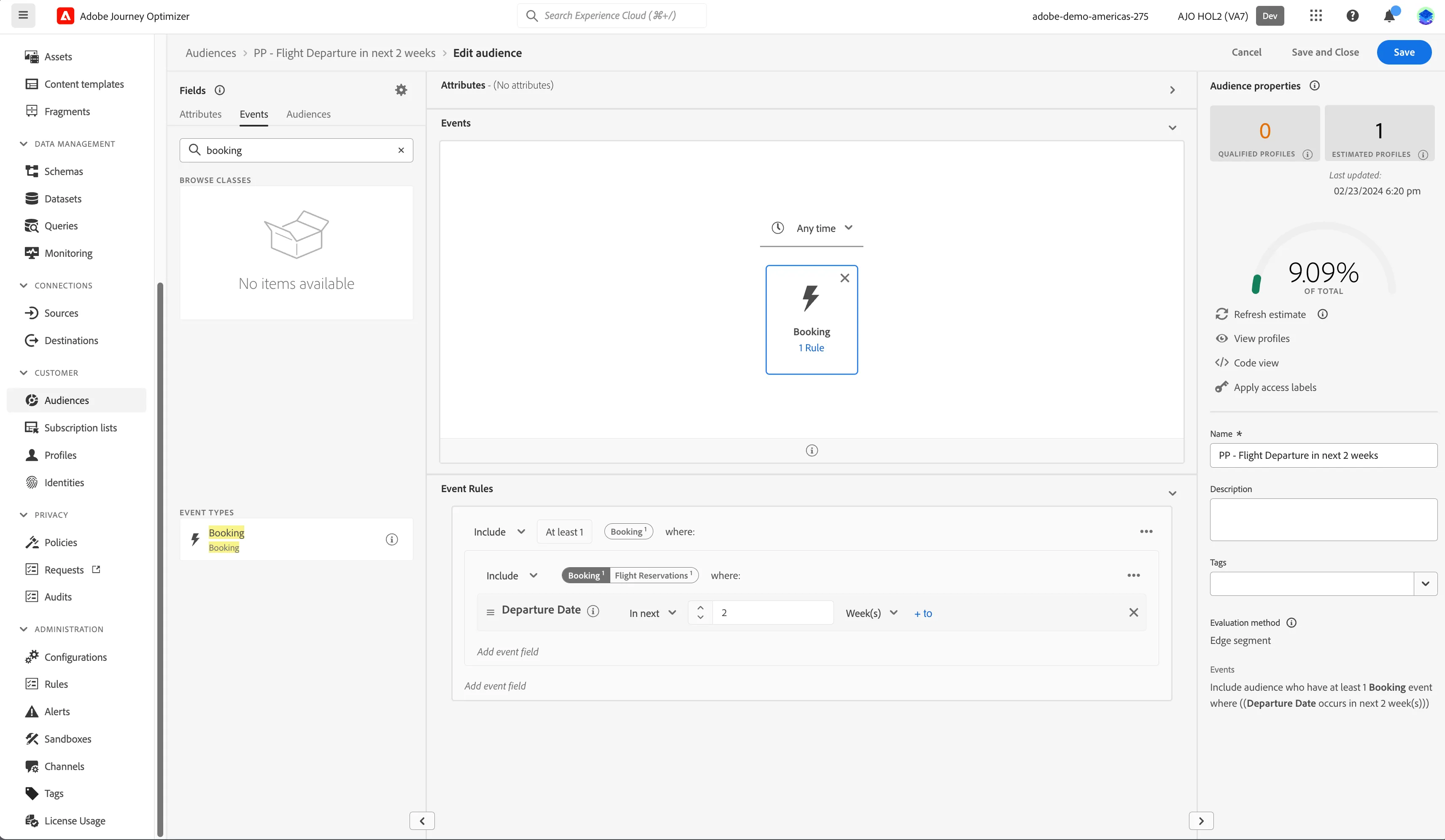Image resolution: width=1445 pixels, height=840 pixels.
Task: Click the Description text area
Action: pyautogui.click(x=1323, y=520)
